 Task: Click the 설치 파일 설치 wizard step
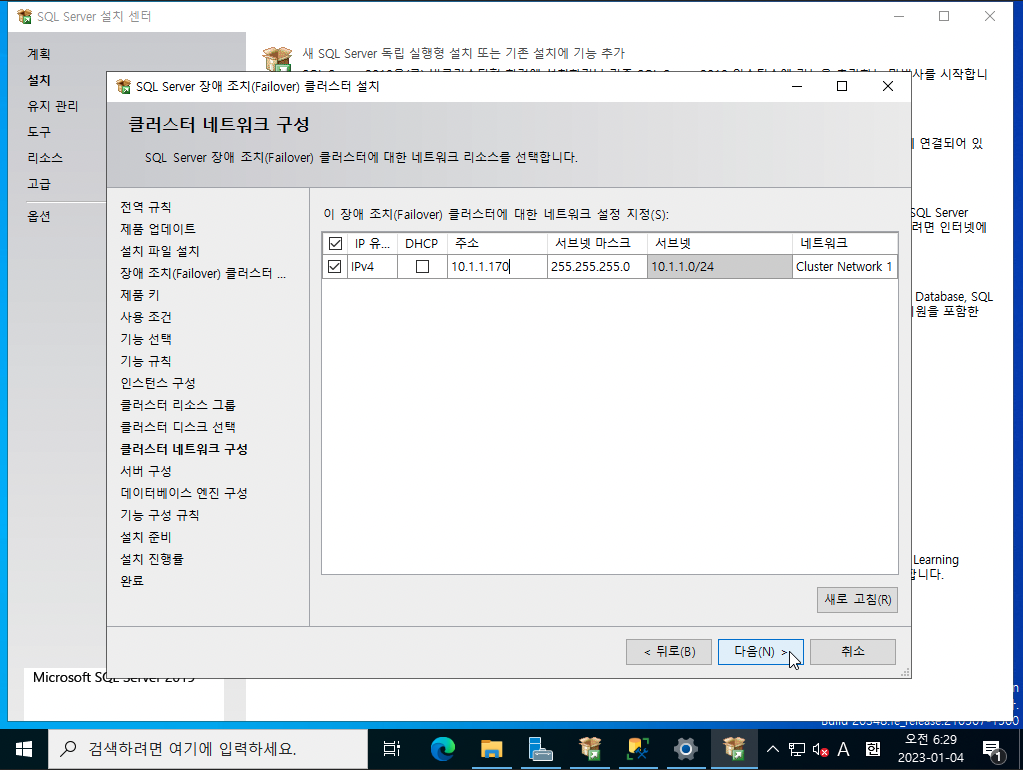tap(160, 251)
